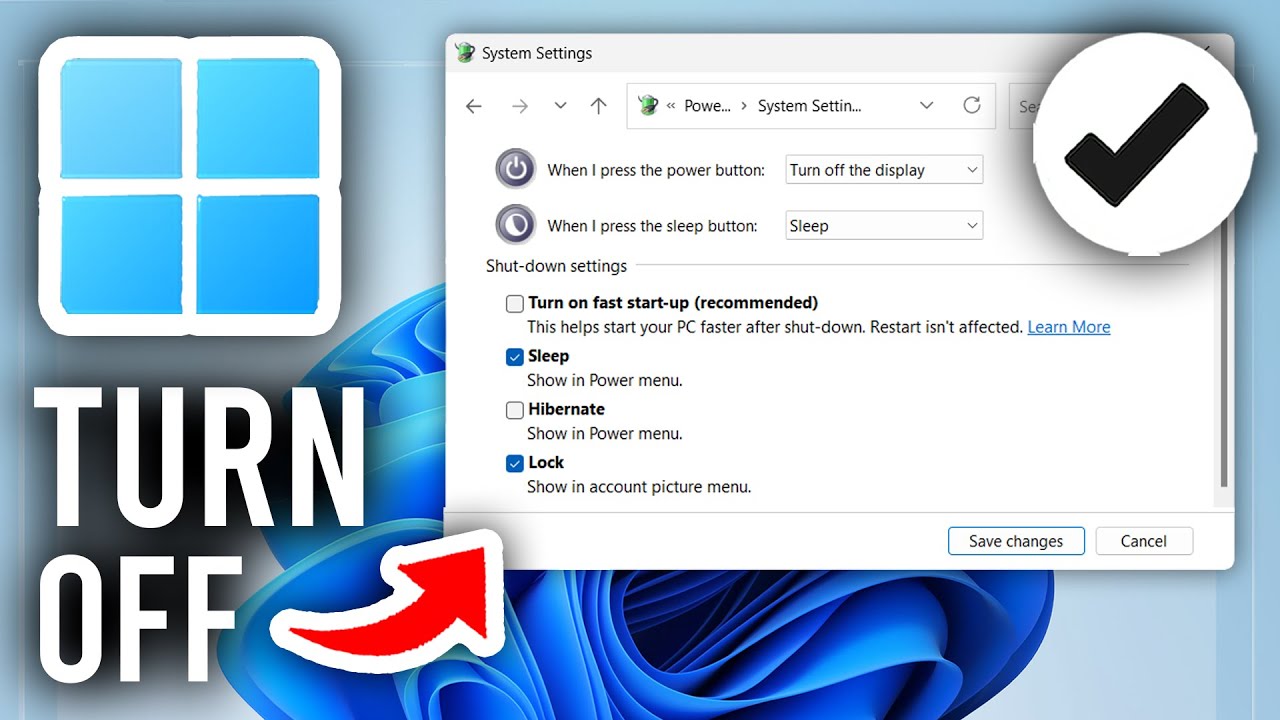Click the Save changes button
Screen dimensions: 1280x720
pyautogui.click(x=1016, y=541)
